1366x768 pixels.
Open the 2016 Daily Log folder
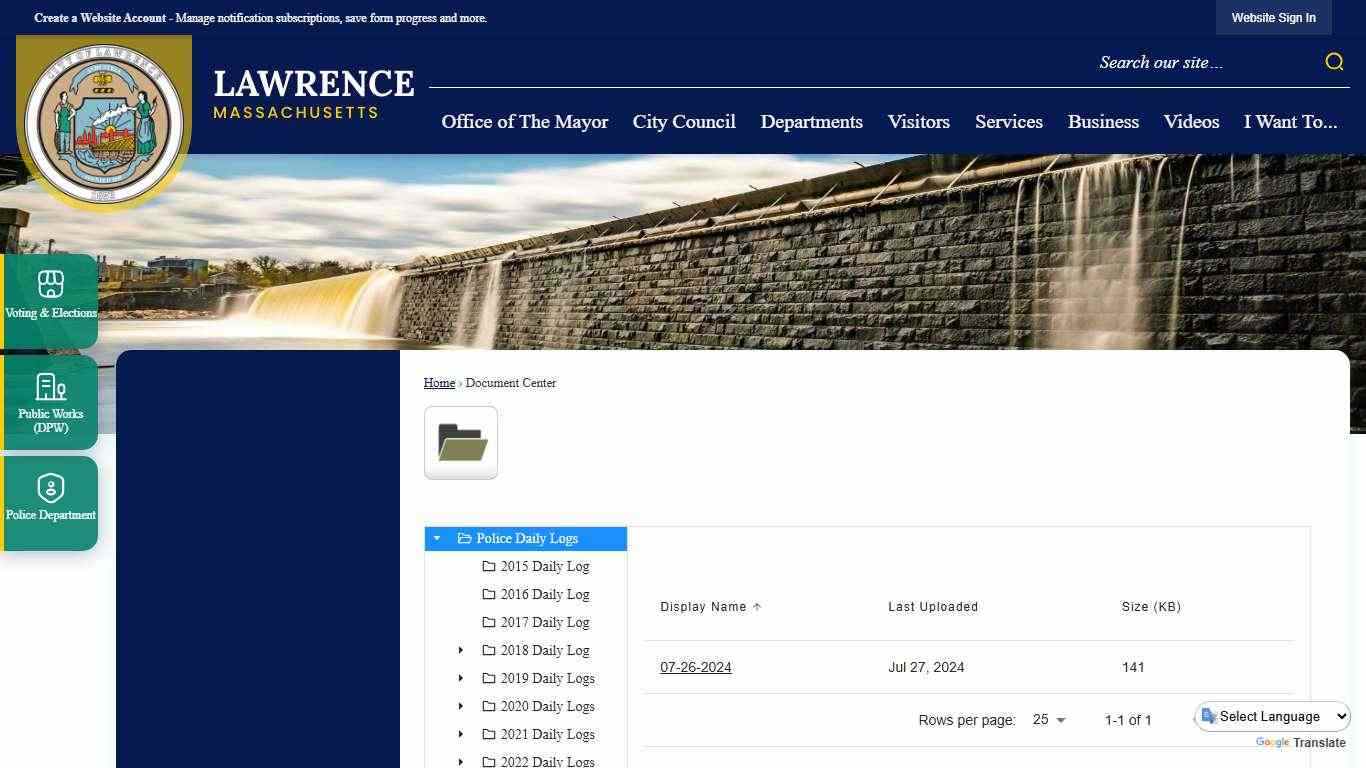[544, 594]
